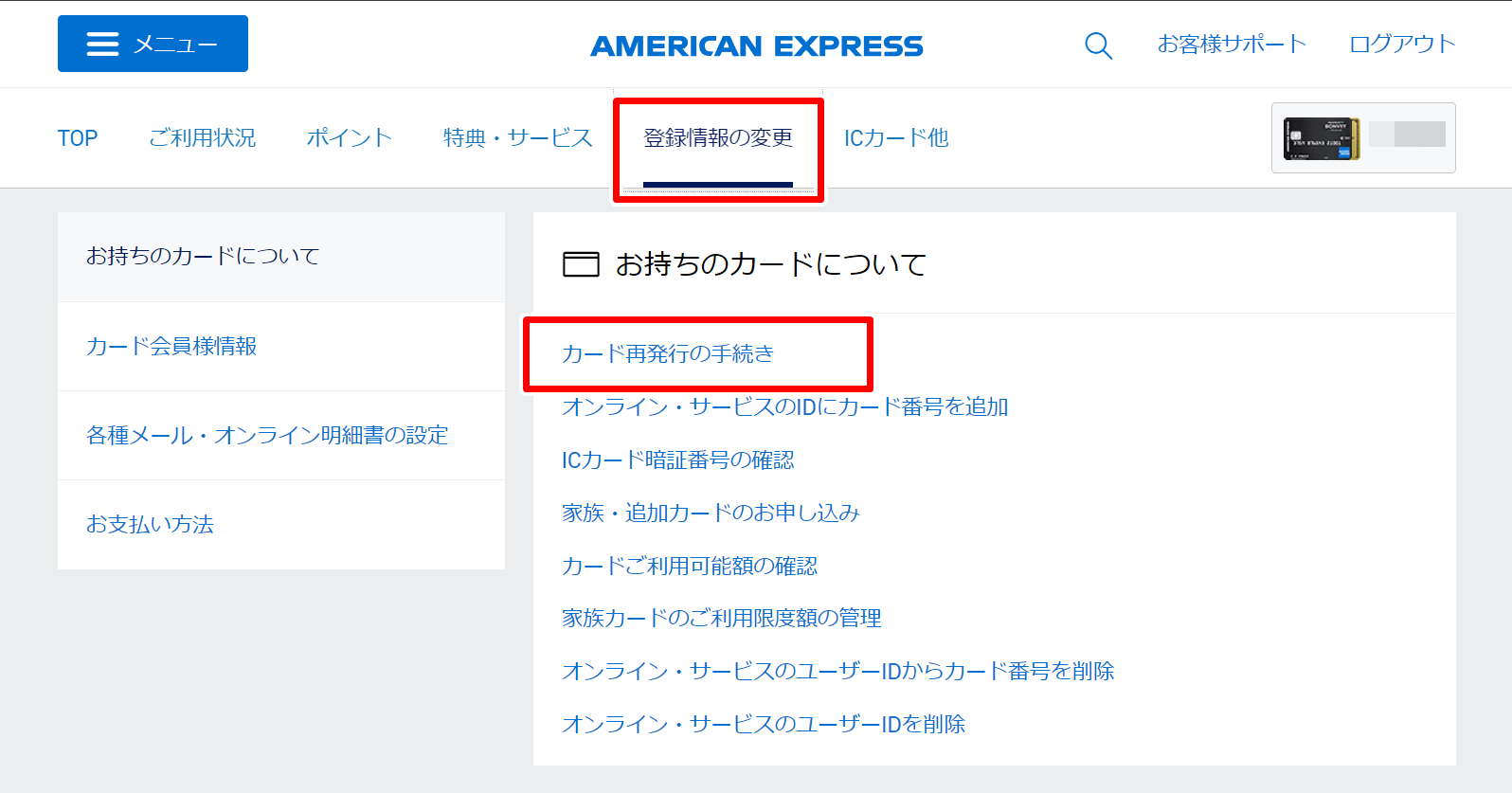Switch to the 特典・サービス tab

[517, 138]
